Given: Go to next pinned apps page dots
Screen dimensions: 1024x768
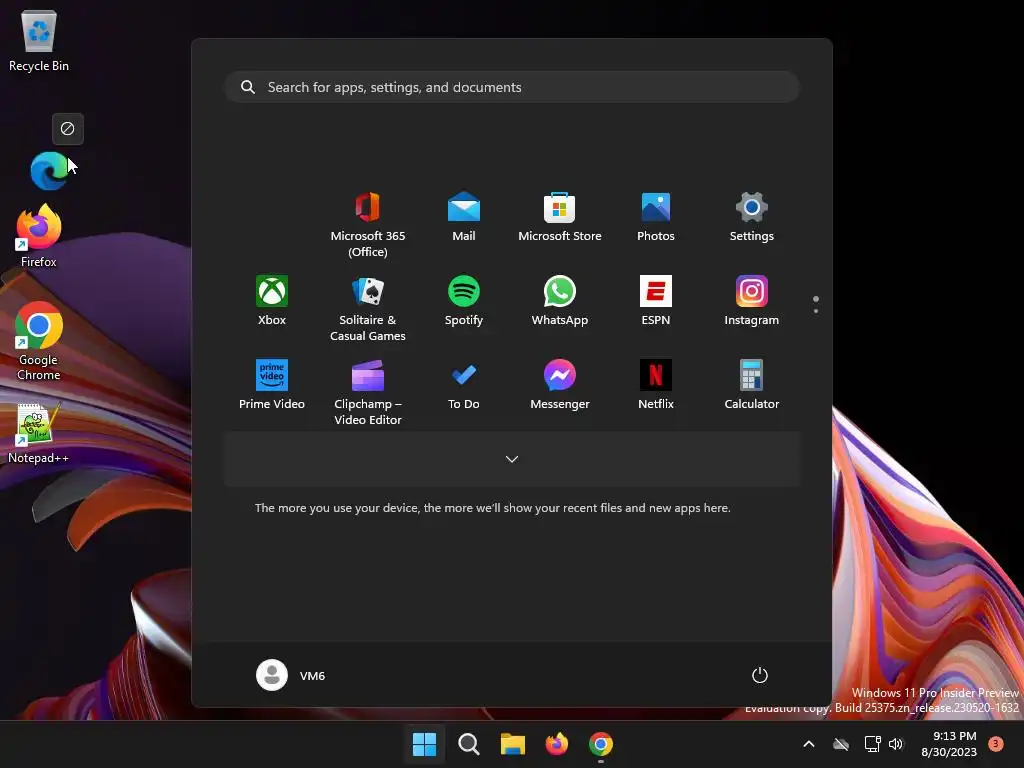Looking at the screenshot, I should [x=816, y=304].
